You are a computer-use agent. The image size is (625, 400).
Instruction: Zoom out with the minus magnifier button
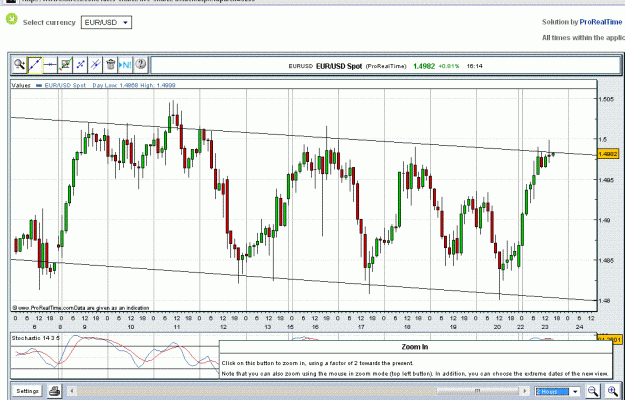[593, 391]
